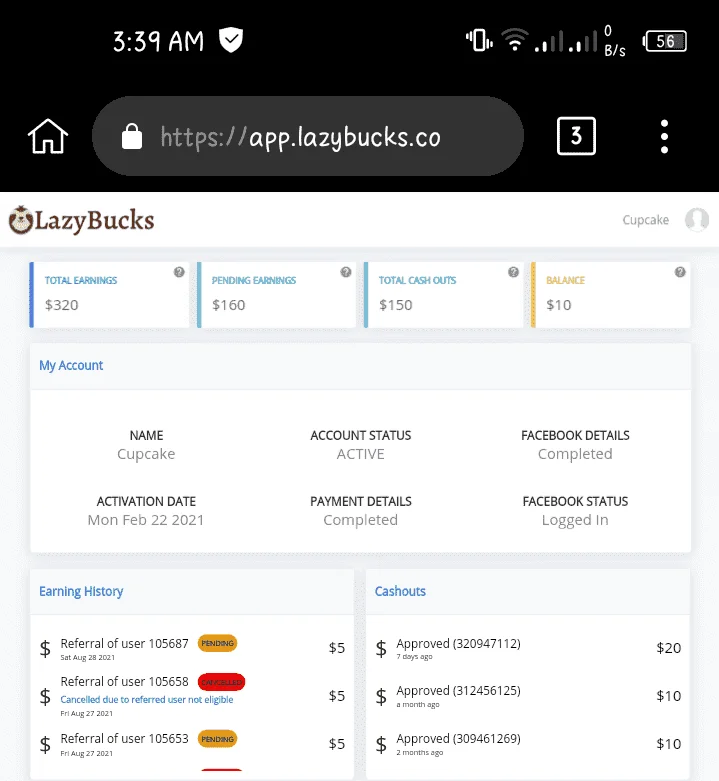Click the $20 cashout amount
Image resolution: width=719 pixels, height=781 pixels.
coord(669,648)
